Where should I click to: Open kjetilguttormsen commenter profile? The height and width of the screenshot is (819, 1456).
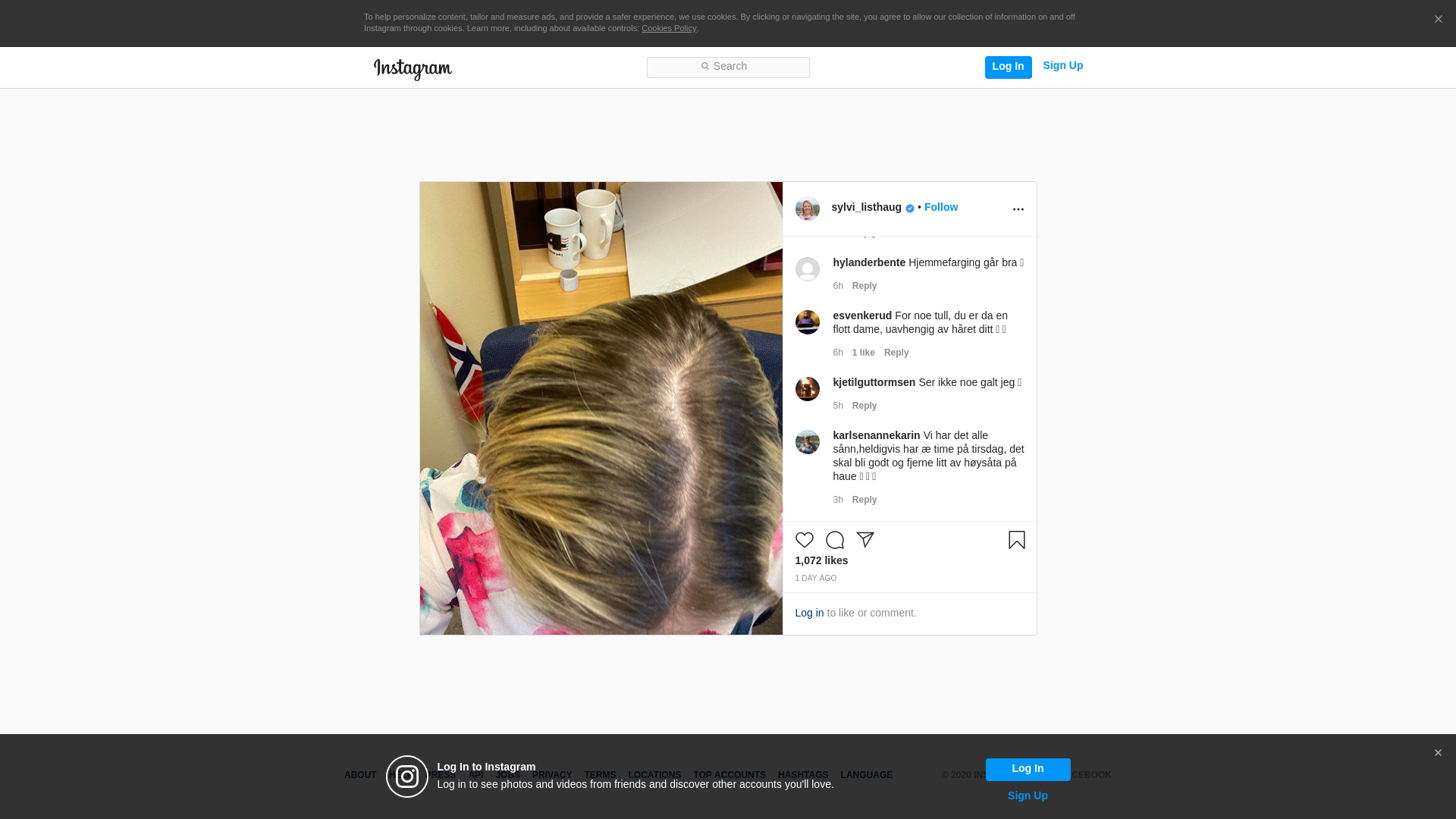(874, 383)
